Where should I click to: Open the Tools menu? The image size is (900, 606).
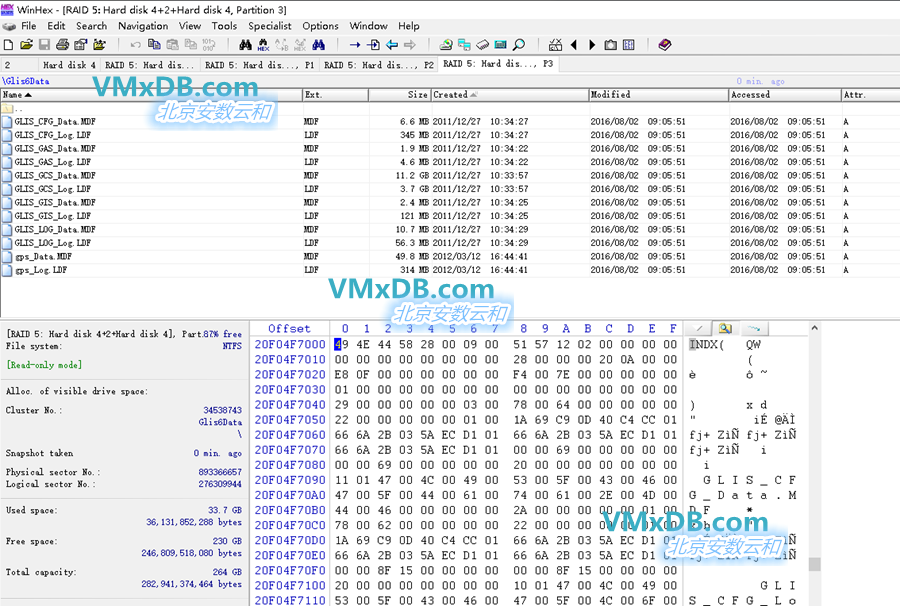coord(224,26)
